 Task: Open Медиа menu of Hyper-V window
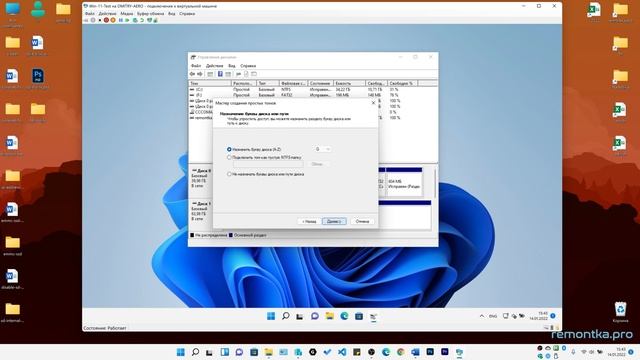[127, 14]
